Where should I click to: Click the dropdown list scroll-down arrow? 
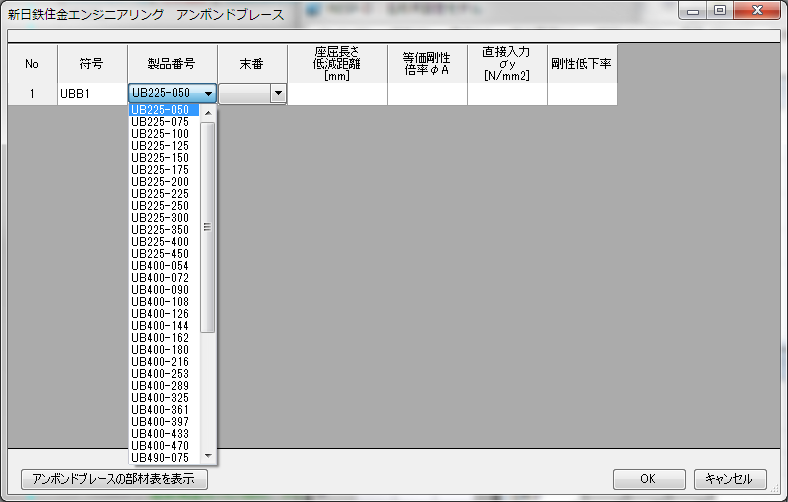click(x=208, y=456)
